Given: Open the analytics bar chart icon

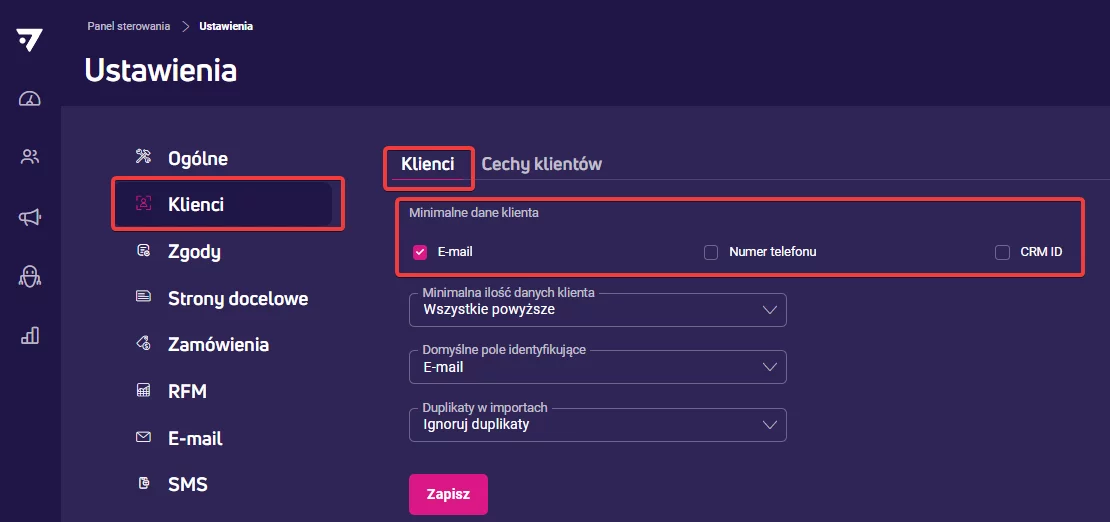Looking at the screenshot, I should [30, 336].
